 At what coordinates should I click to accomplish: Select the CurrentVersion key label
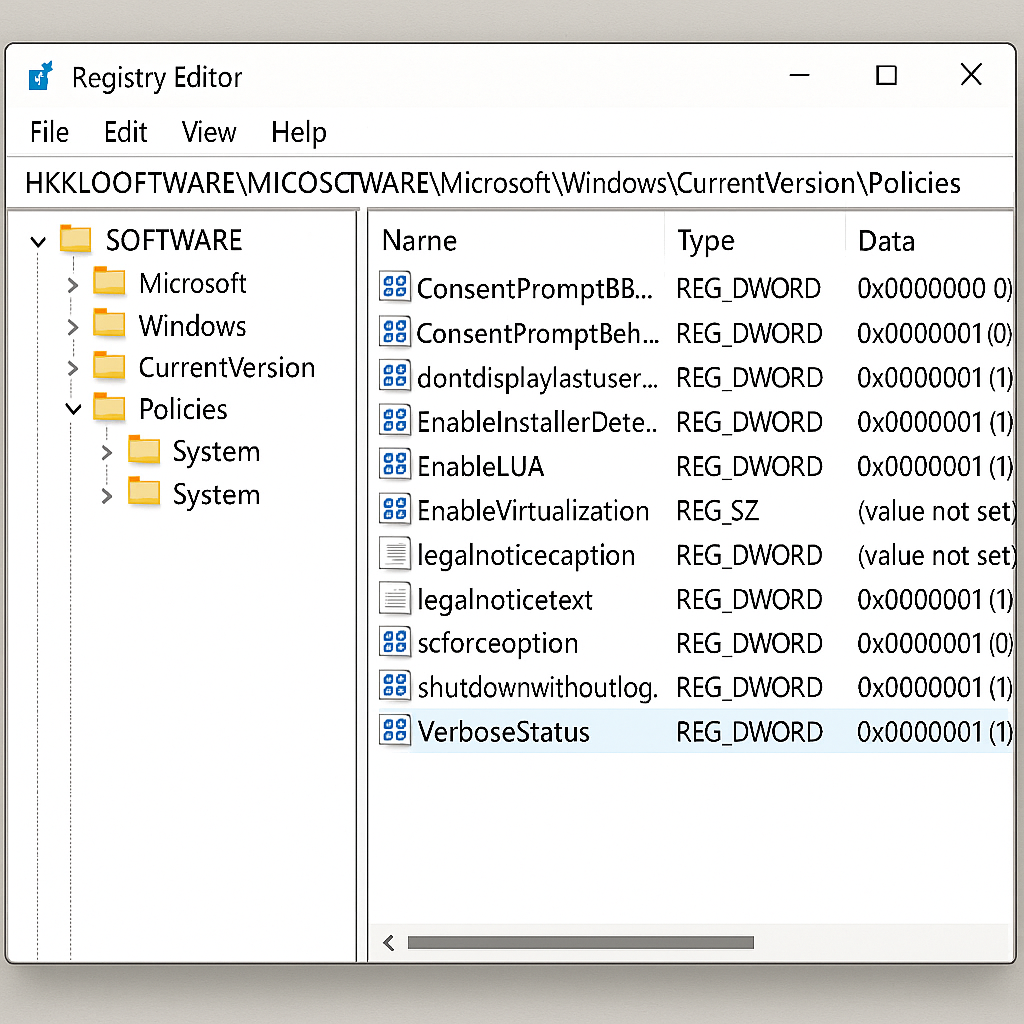pyautogui.click(x=227, y=368)
